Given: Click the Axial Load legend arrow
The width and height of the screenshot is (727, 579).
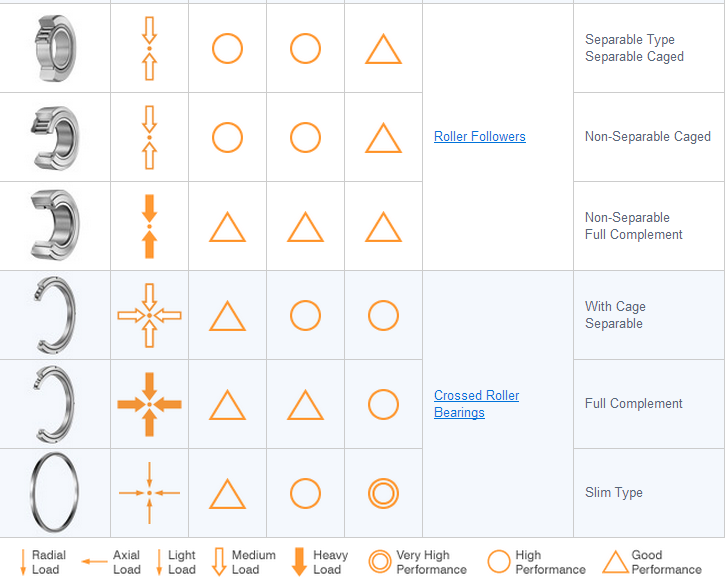Looking at the screenshot, I should point(95,562).
